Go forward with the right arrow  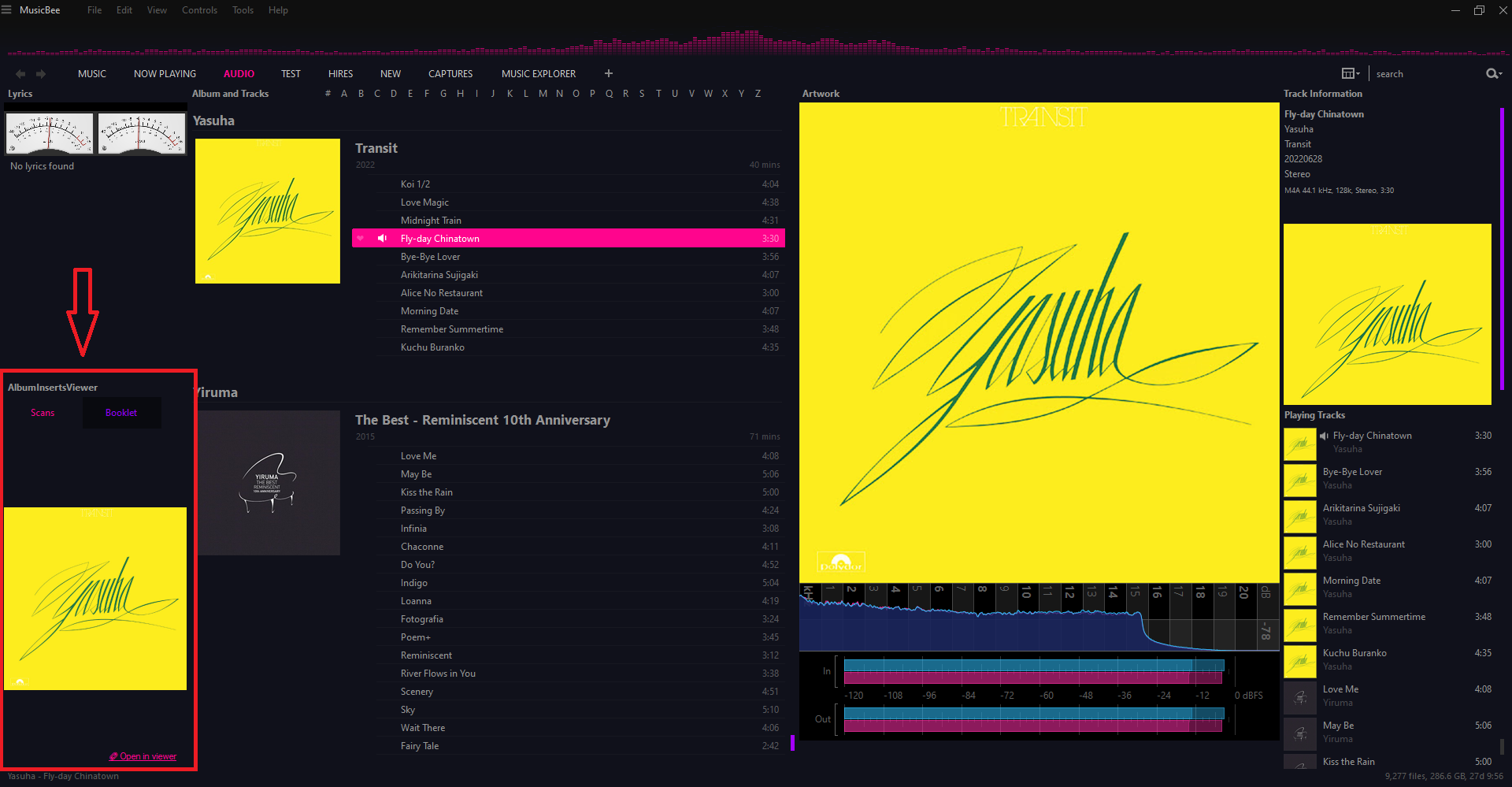[x=41, y=74]
